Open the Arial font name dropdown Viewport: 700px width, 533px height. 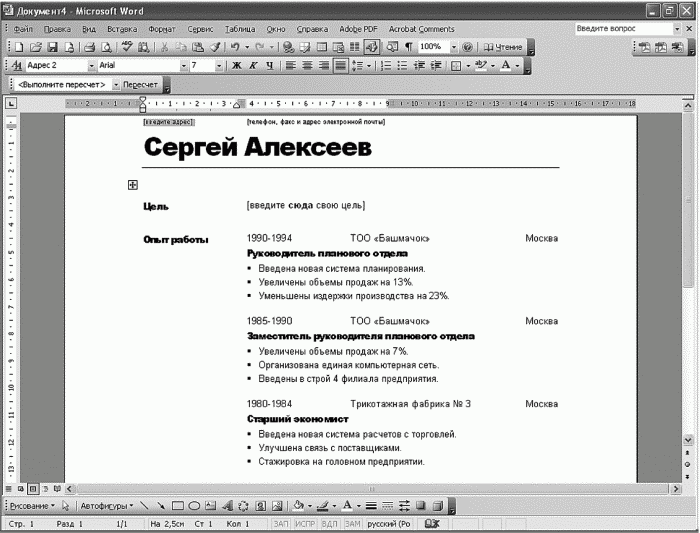[x=183, y=66]
